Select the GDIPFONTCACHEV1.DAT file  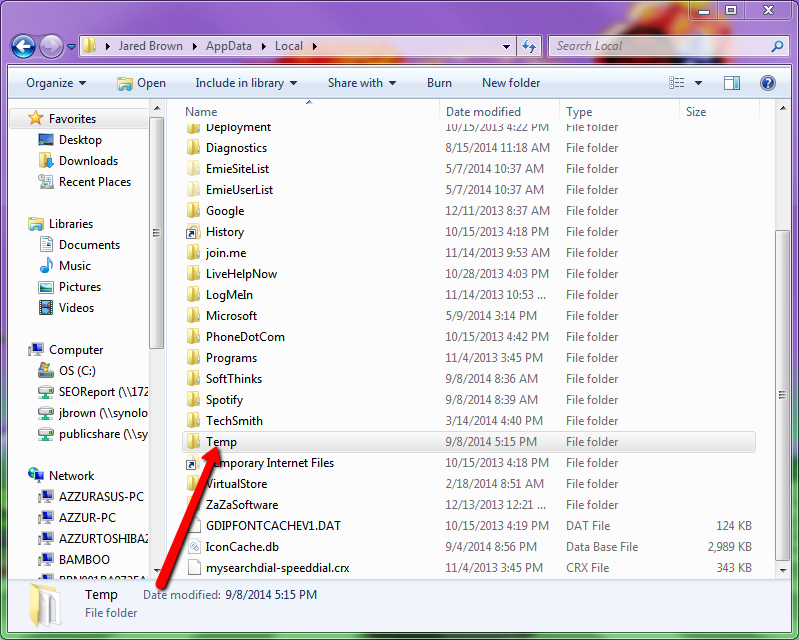click(x=273, y=526)
